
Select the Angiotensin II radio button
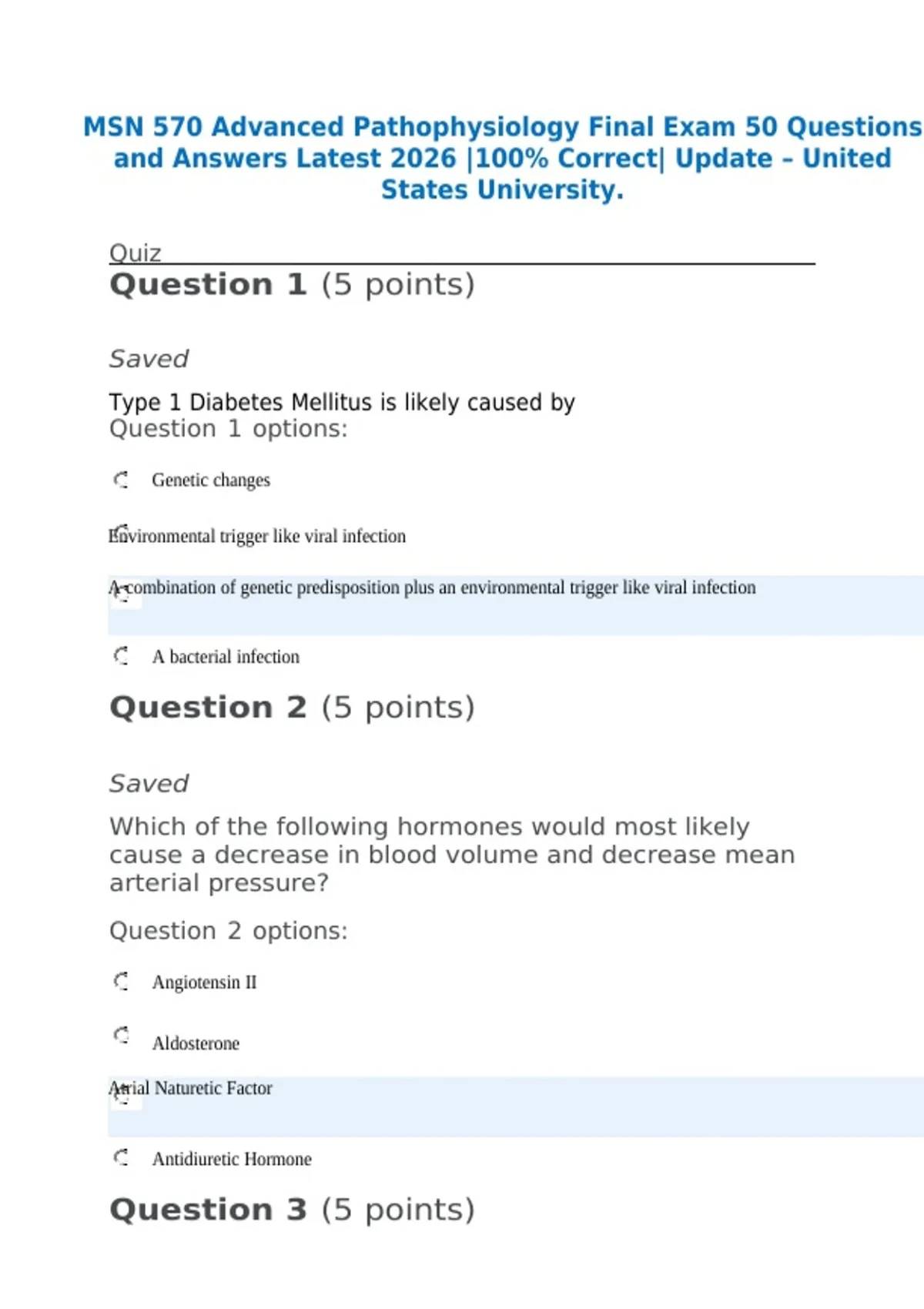click(x=121, y=981)
